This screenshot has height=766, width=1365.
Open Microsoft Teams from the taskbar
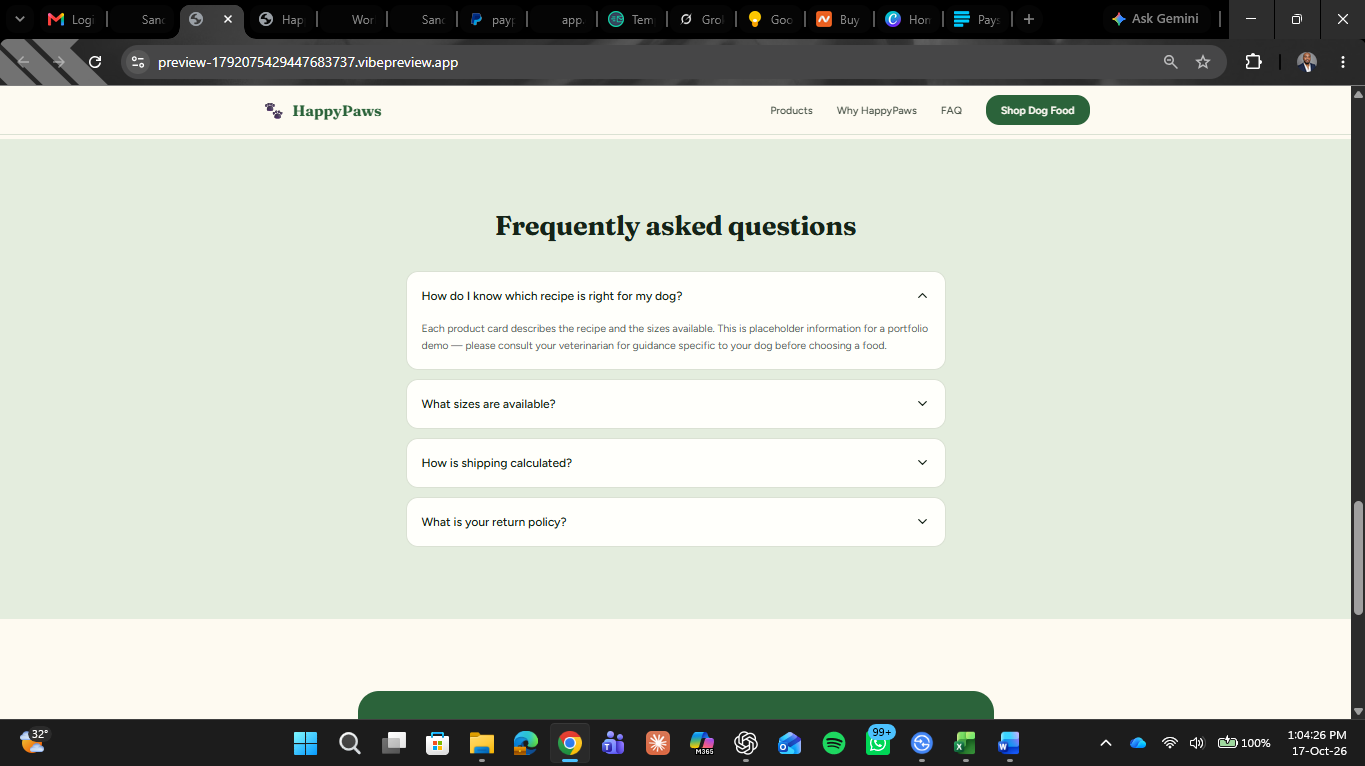pos(613,743)
